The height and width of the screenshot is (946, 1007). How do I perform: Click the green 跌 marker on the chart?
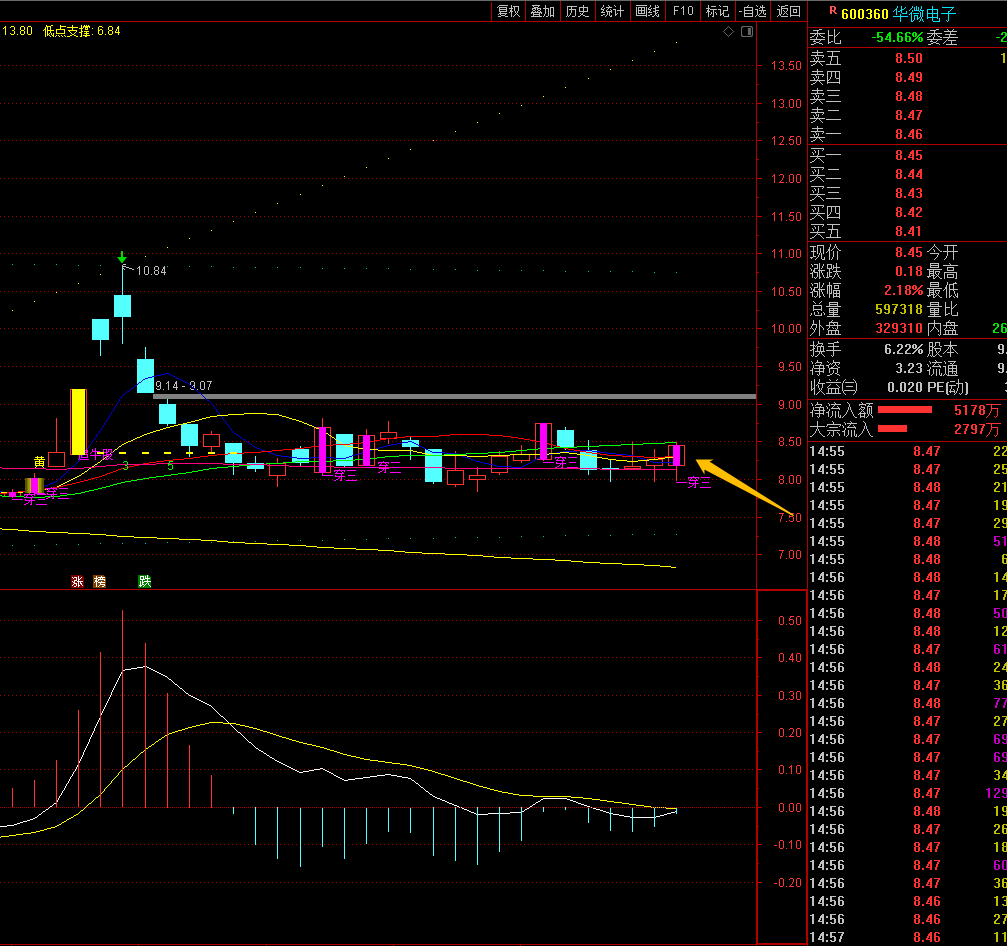(x=144, y=581)
